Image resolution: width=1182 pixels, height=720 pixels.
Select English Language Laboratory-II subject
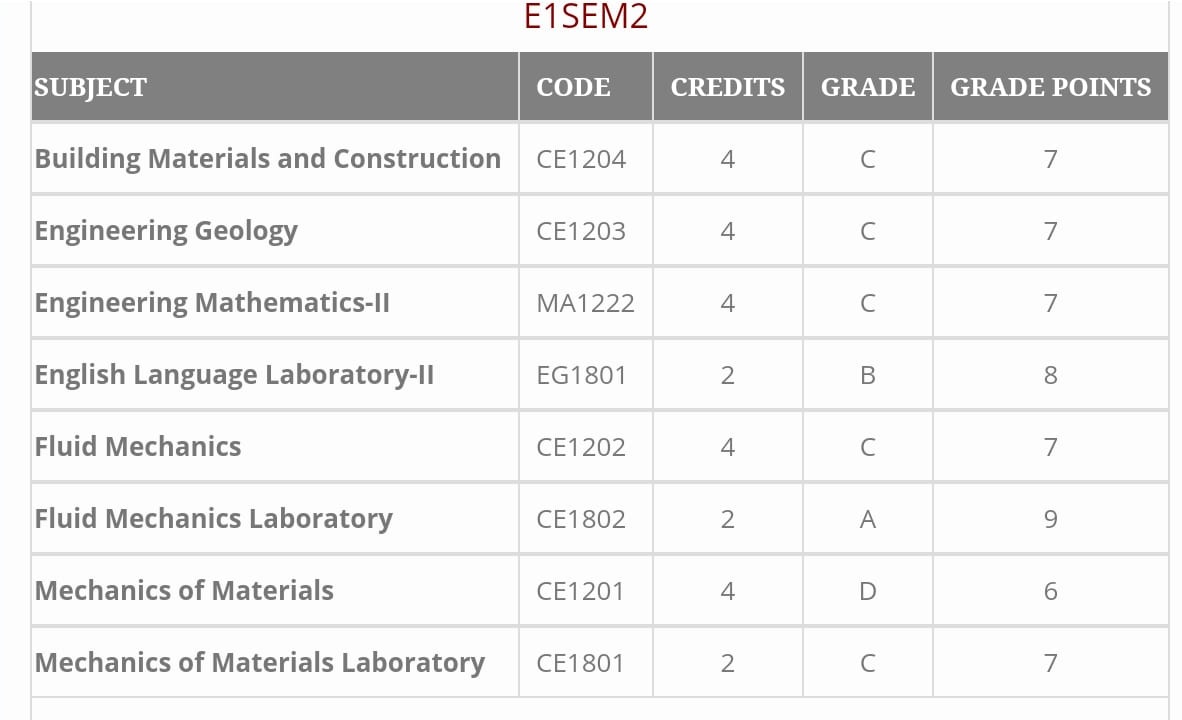click(x=234, y=375)
